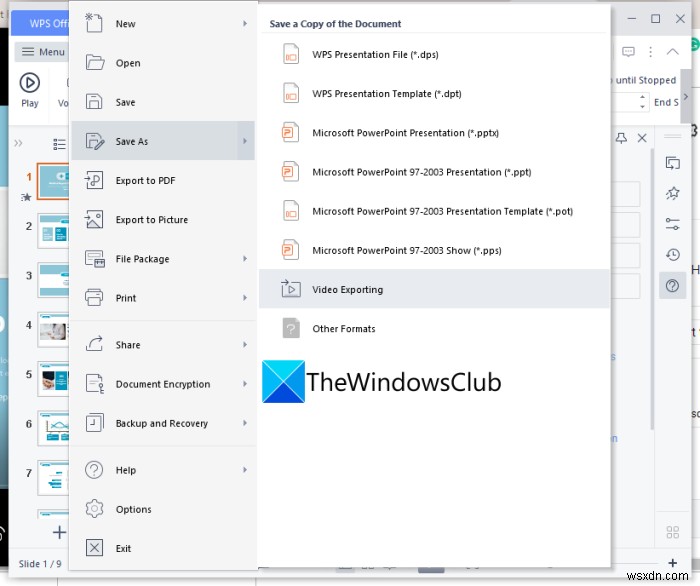Choose Save As in the file menu
Screen dimensions: 700x586
pyautogui.click(x=163, y=141)
